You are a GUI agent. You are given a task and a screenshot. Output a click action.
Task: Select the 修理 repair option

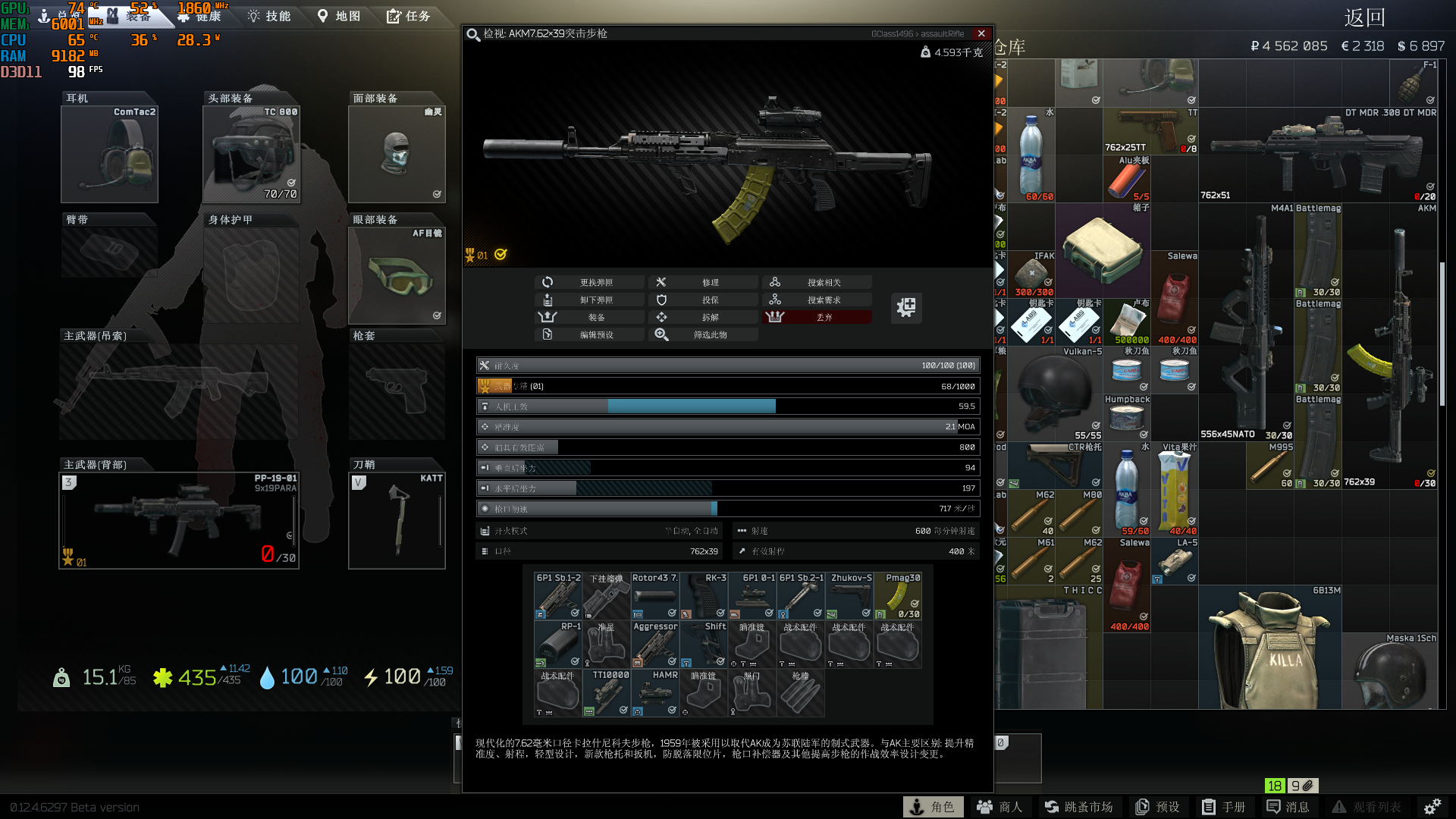coord(704,282)
